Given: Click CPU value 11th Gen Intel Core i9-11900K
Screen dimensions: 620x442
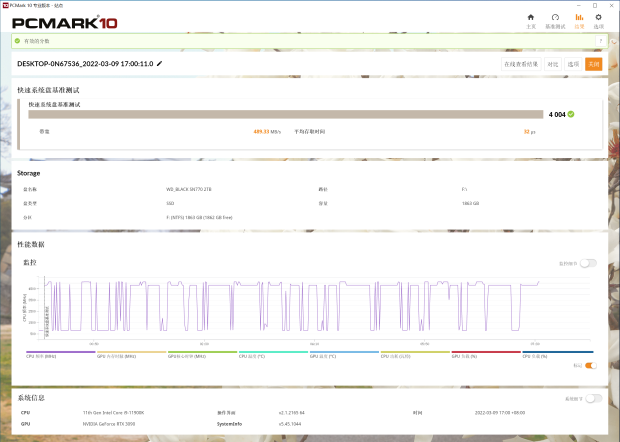Looking at the screenshot, I should click(x=113, y=413).
